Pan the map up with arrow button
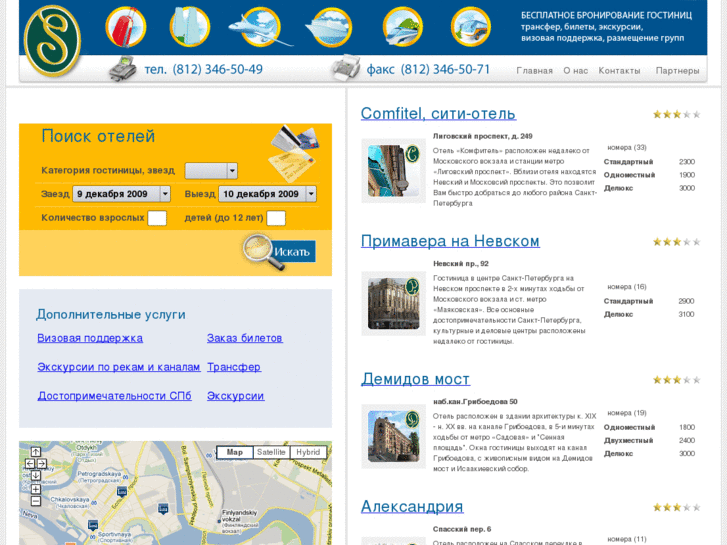The width and height of the screenshot is (727, 545). (36, 452)
